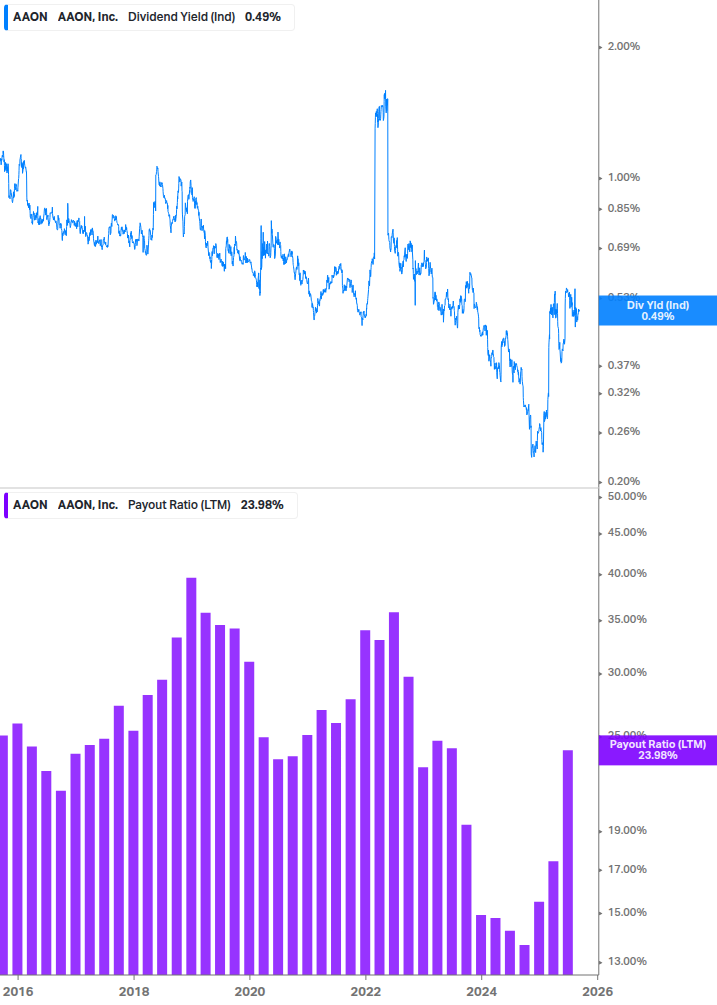The width and height of the screenshot is (717, 1005).
Task: Click the 2018 label on the time axis
Action: [134, 990]
